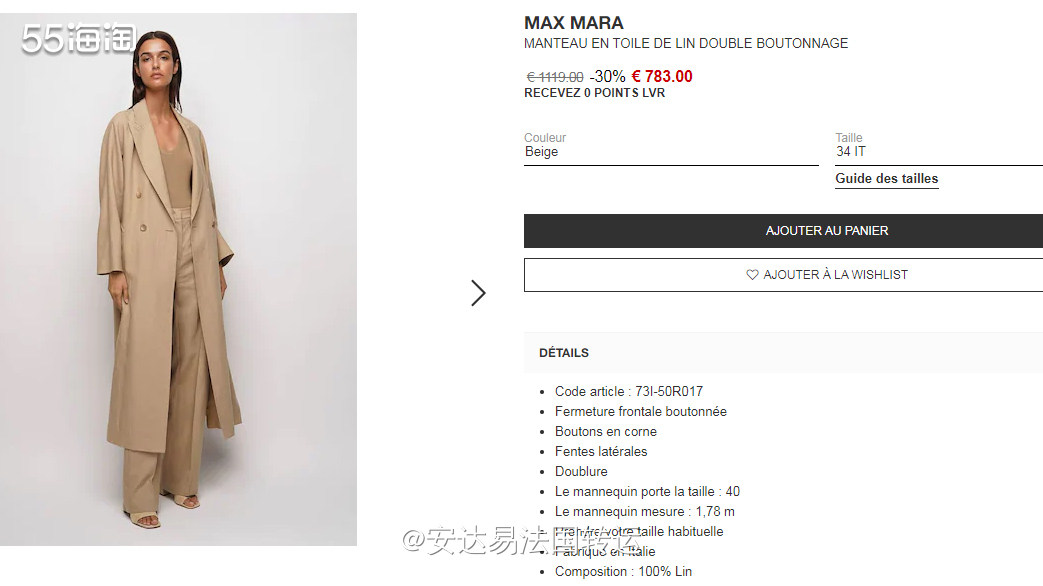Show next product image with arrow
This screenshot has width=1043, height=586.
pyautogui.click(x=478, y=293)
